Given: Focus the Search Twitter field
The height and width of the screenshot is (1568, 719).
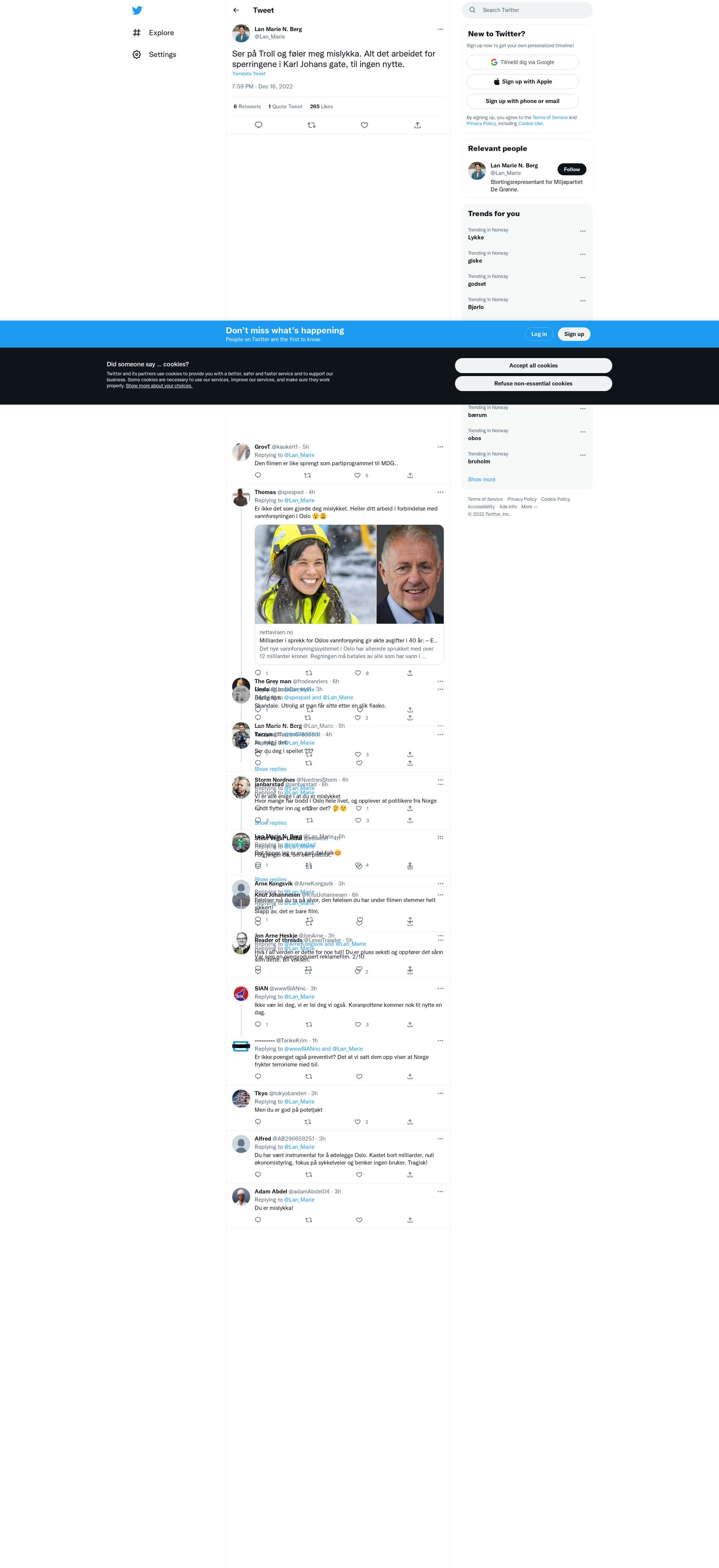Looking at the screenshot, I should [x=527, y=10].
